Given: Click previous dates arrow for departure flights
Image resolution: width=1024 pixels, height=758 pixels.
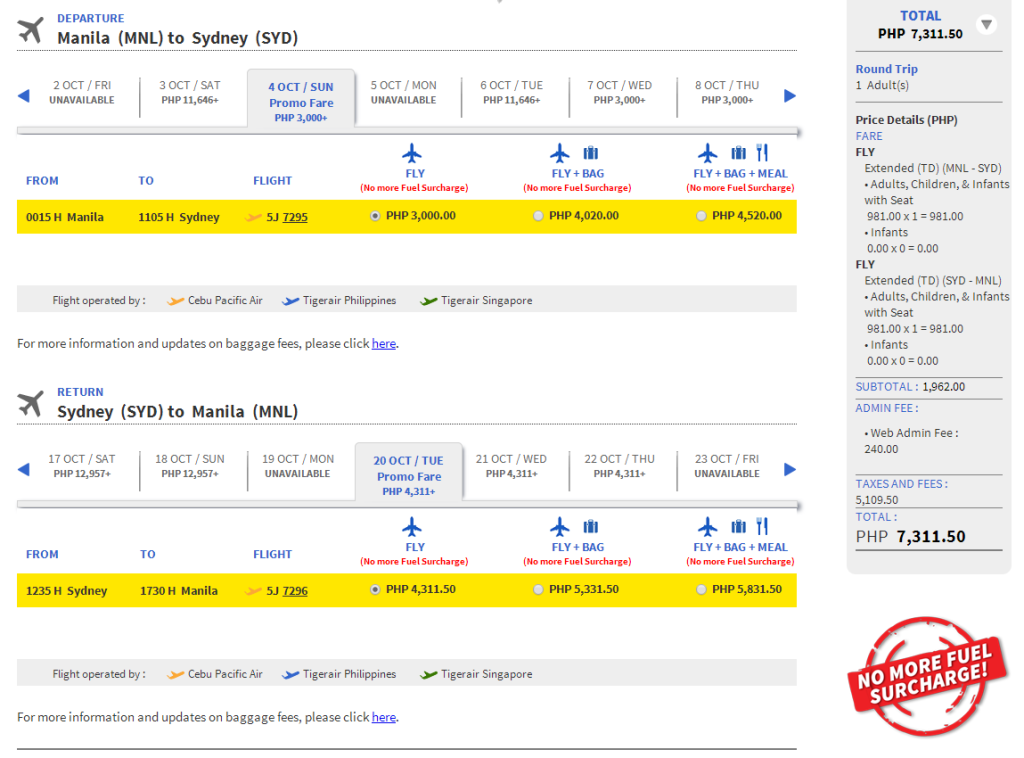Looking at the screenshot, I should click(x=24, y=95).
